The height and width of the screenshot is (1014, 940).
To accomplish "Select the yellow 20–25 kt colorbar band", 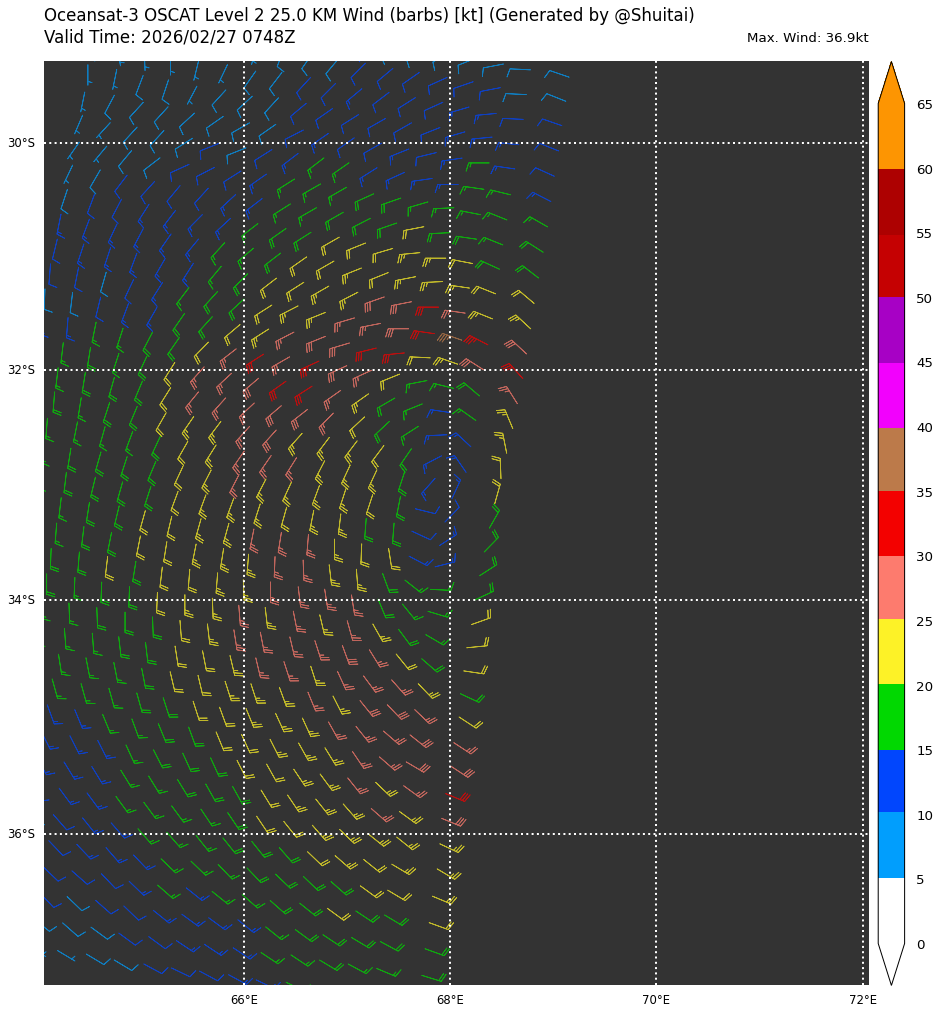I will pyautogui.click(x=891, y=651).
